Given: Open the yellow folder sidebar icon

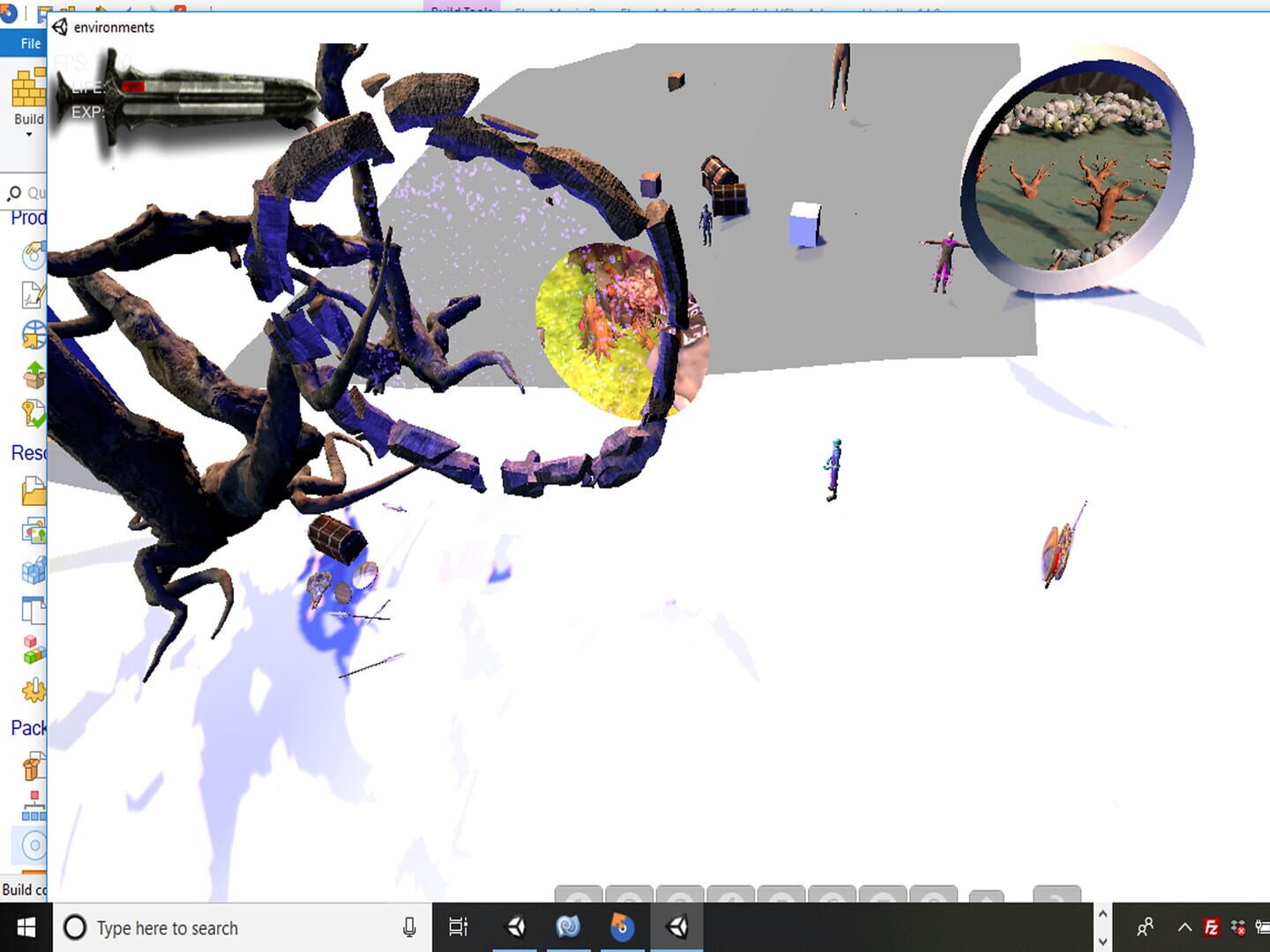Looking at the screenshot, I should [x=34, y=490].
